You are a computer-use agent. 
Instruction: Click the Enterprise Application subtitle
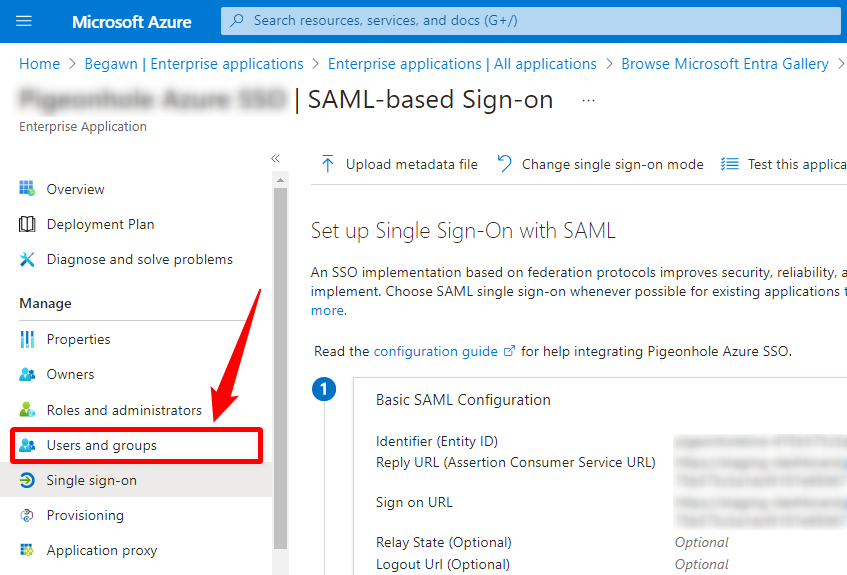pos(83,126)
